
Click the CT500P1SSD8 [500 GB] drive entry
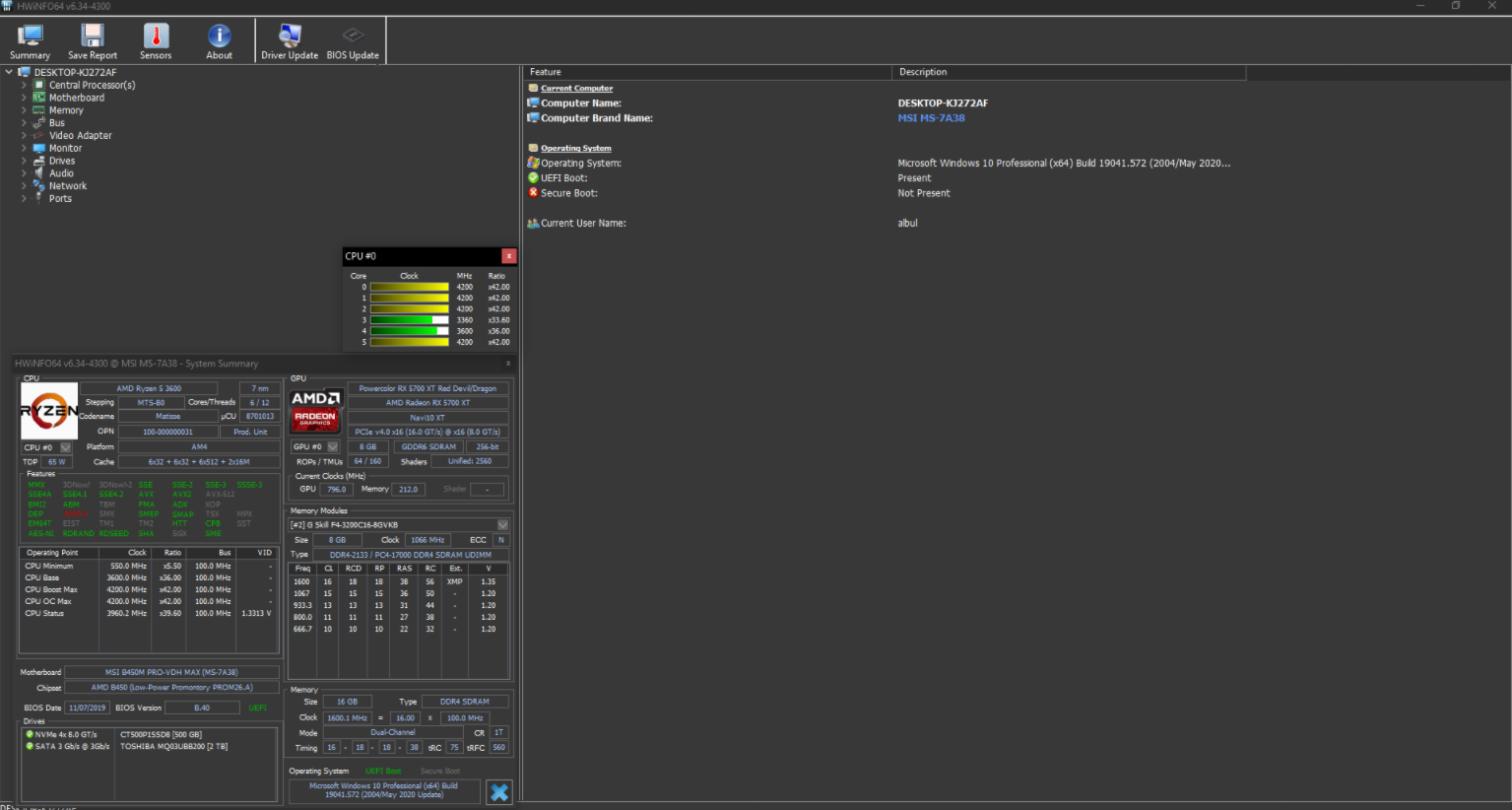tap(161, 734)
